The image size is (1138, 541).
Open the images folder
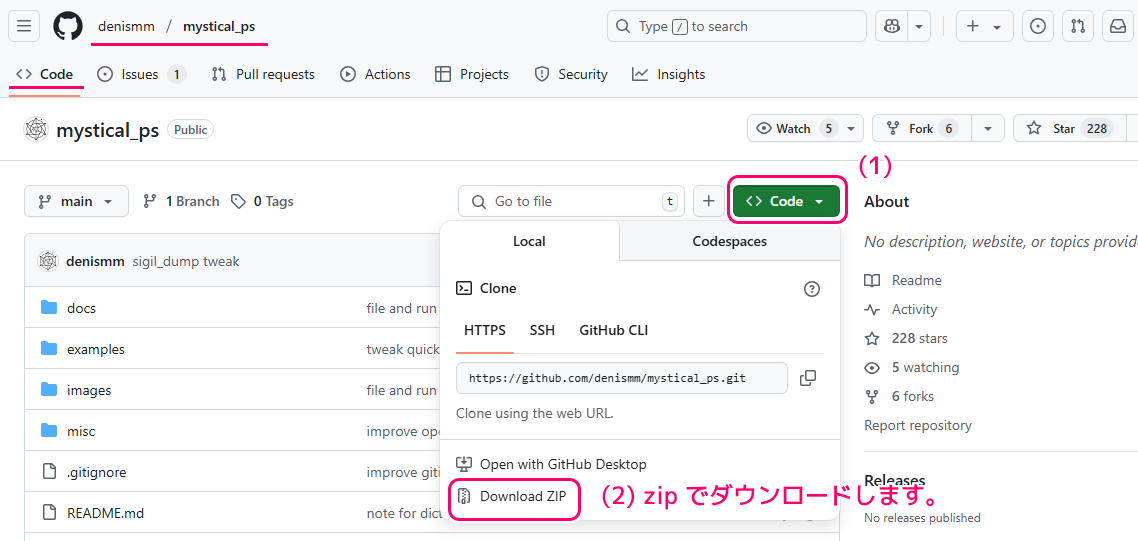pos(89,390)
